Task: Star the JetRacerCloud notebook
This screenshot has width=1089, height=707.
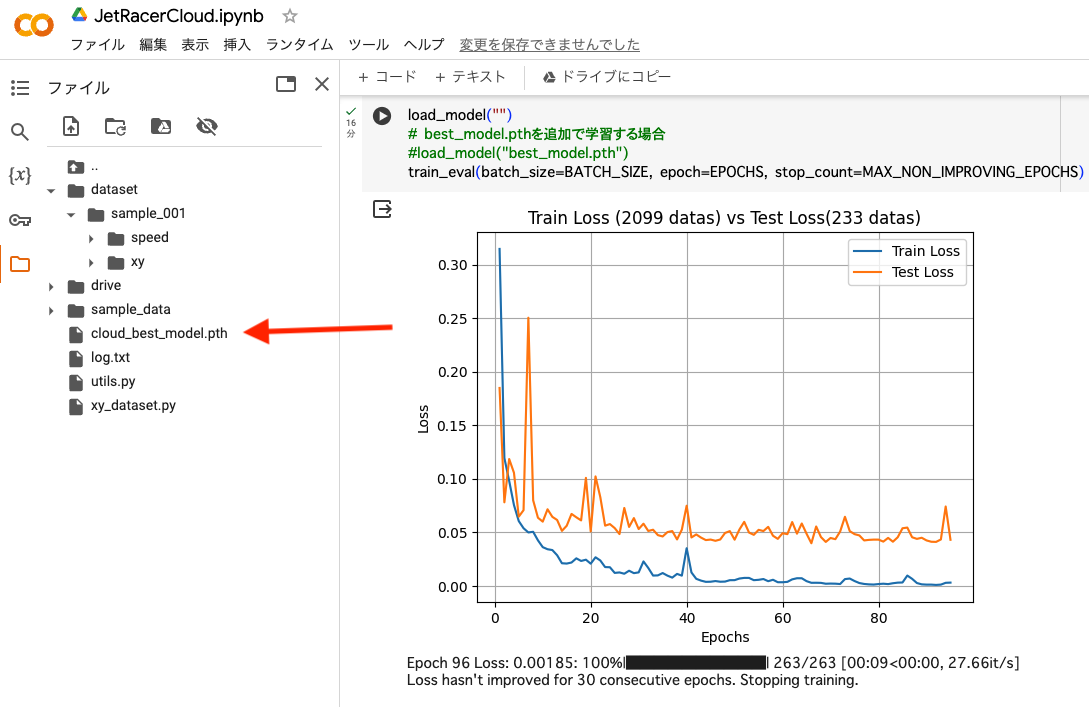Action: 290,16
